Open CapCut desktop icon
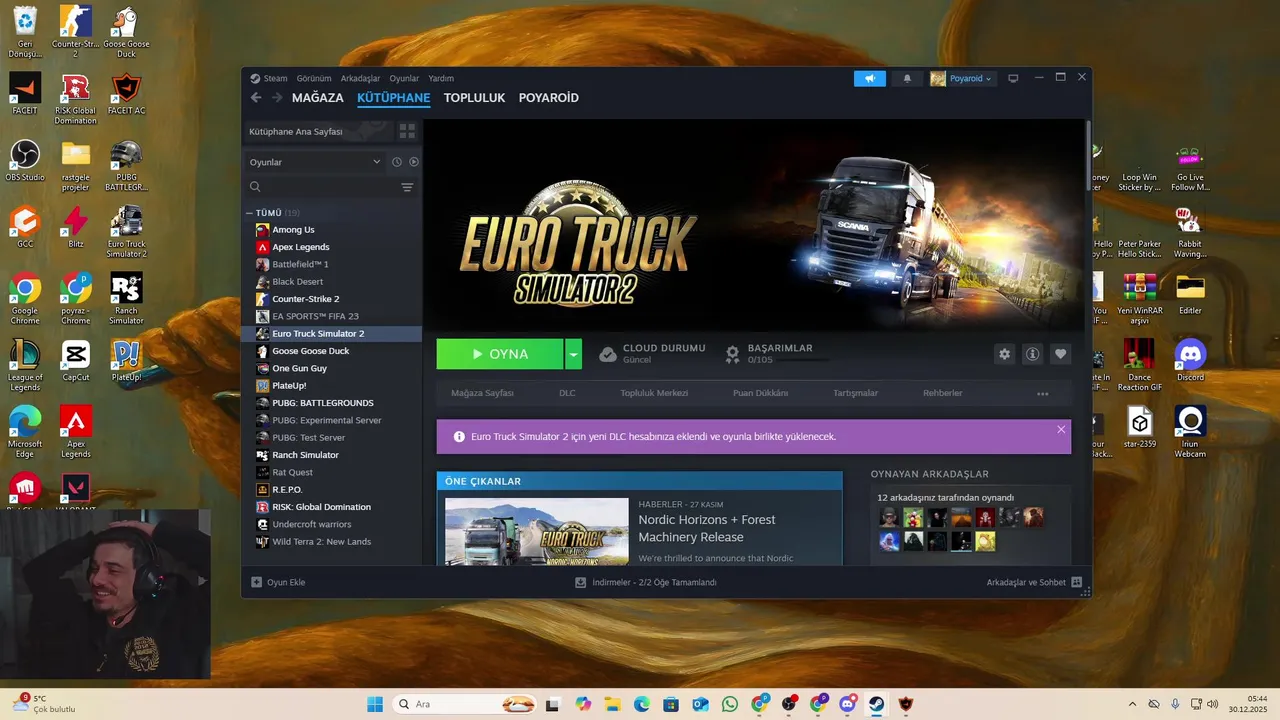The image size is (1280, 720). [x=76, y=360]
